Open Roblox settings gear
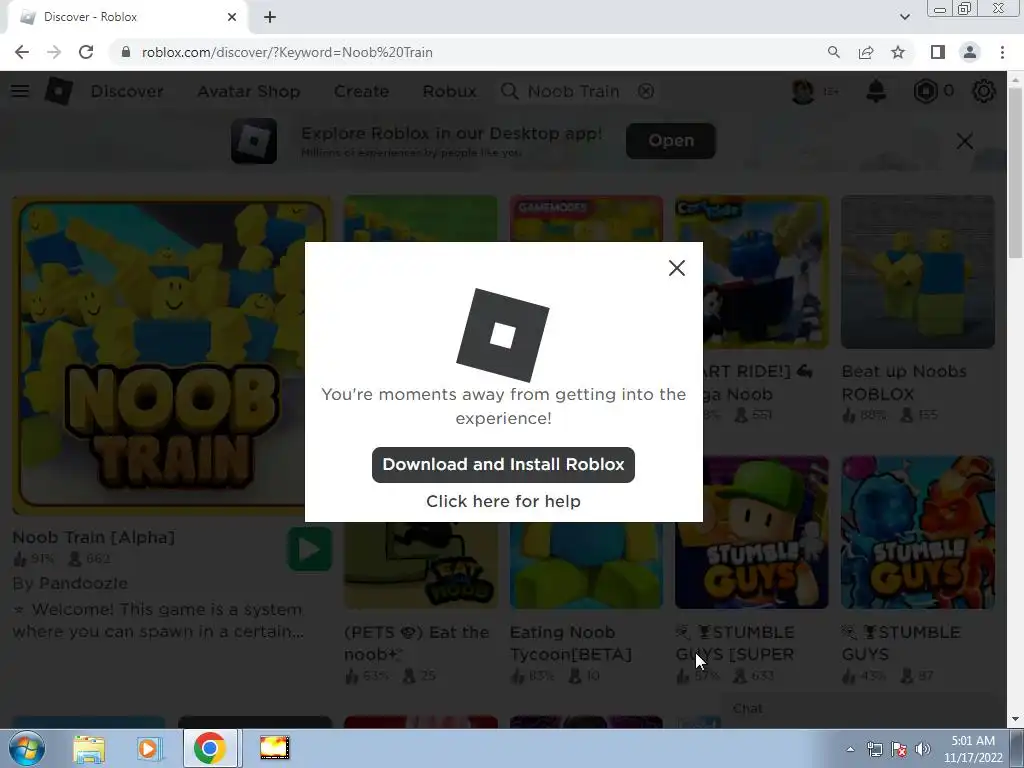The width and height of the screenshot is (1024, 768). [x=984, y=91]
